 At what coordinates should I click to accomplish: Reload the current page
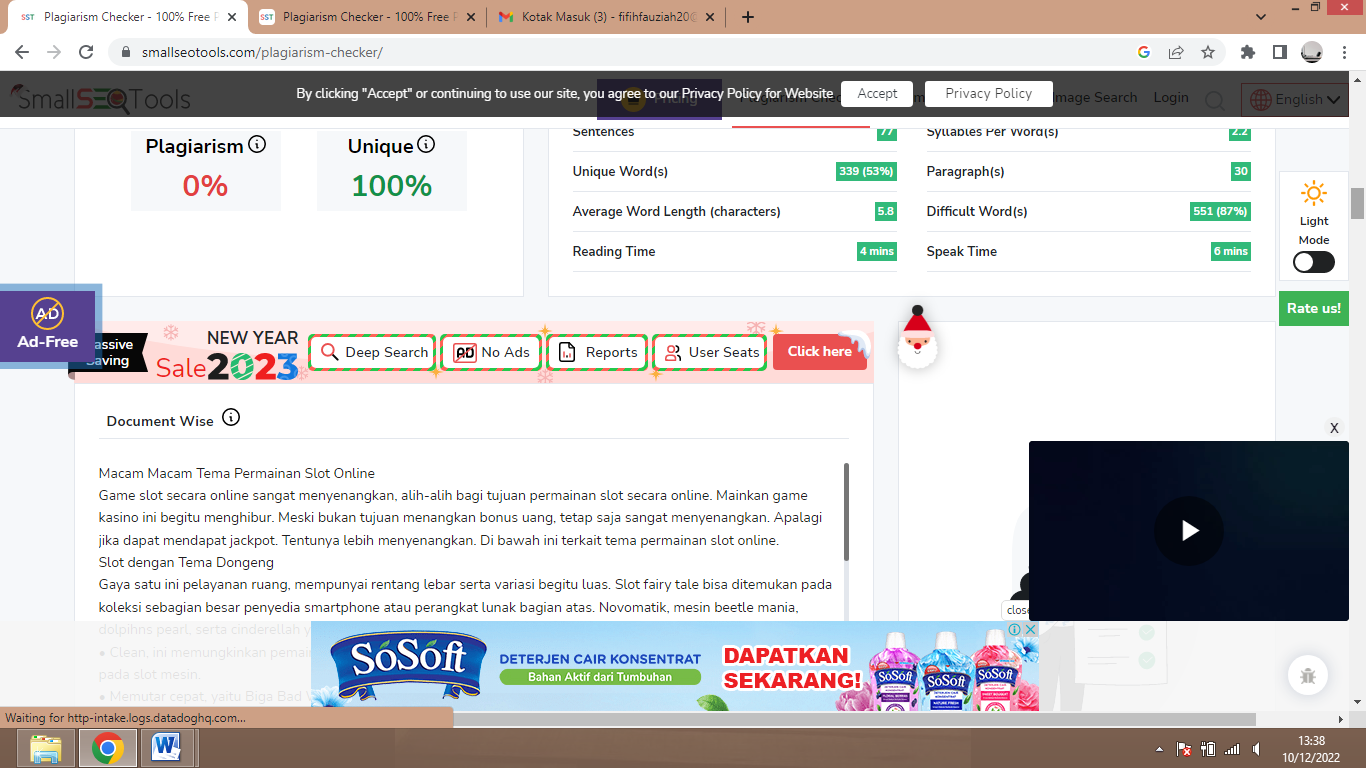86,52
